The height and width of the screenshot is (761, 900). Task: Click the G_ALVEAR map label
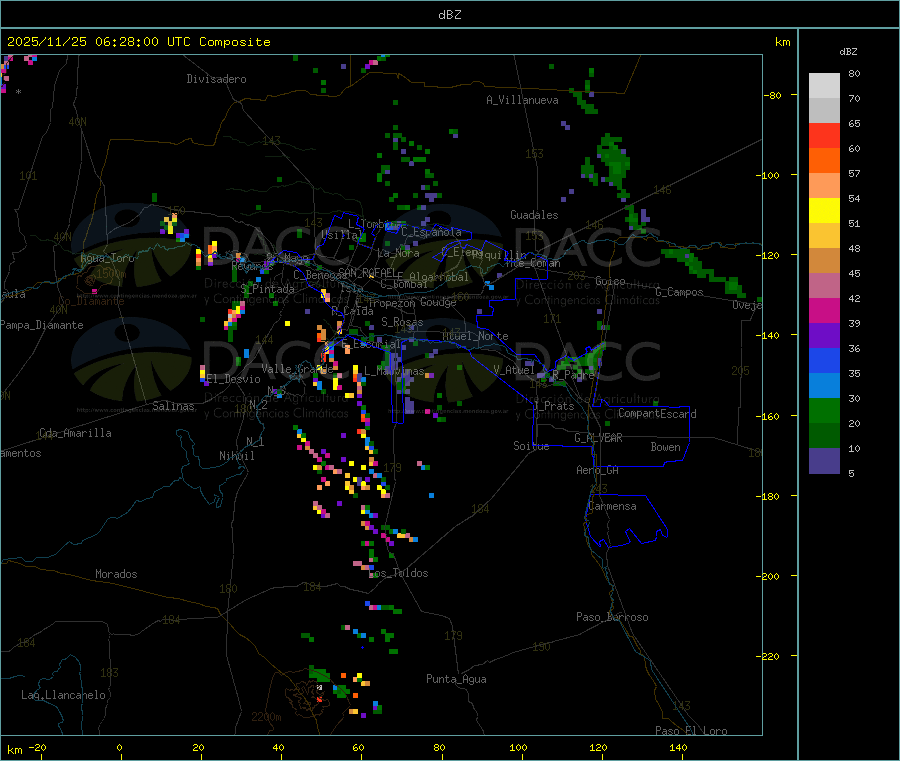599,438
